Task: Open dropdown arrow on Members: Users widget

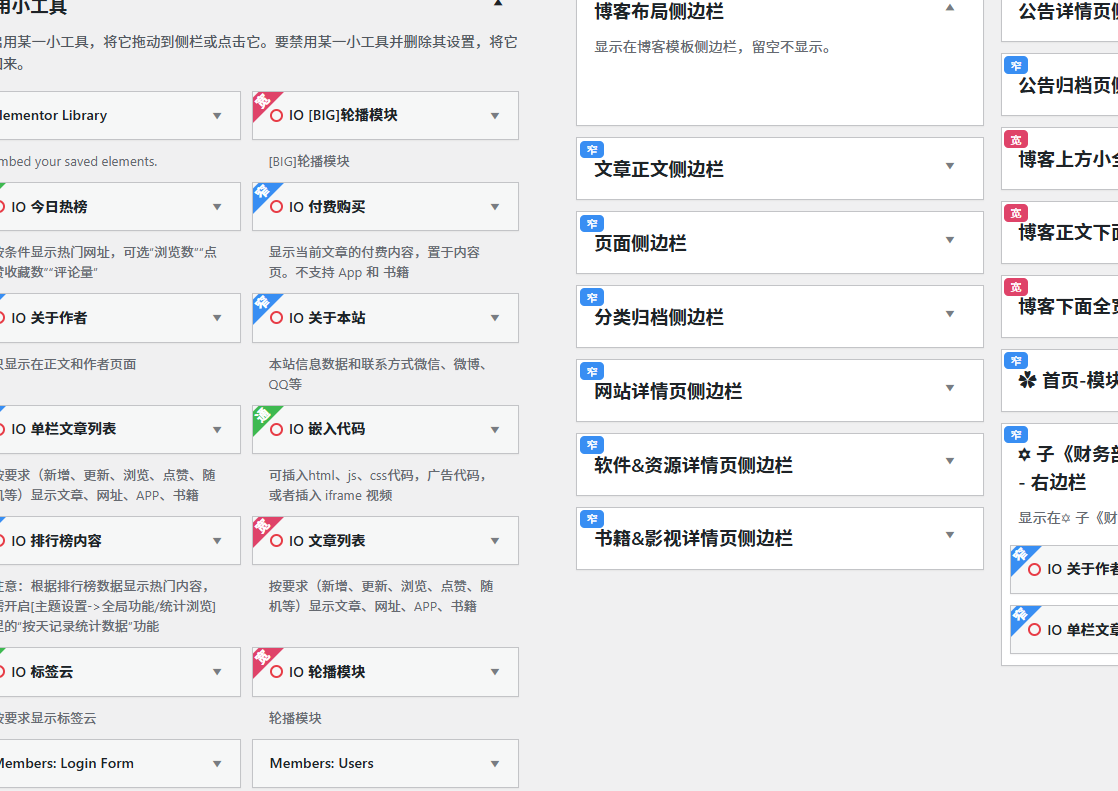Action: point(495,764)
